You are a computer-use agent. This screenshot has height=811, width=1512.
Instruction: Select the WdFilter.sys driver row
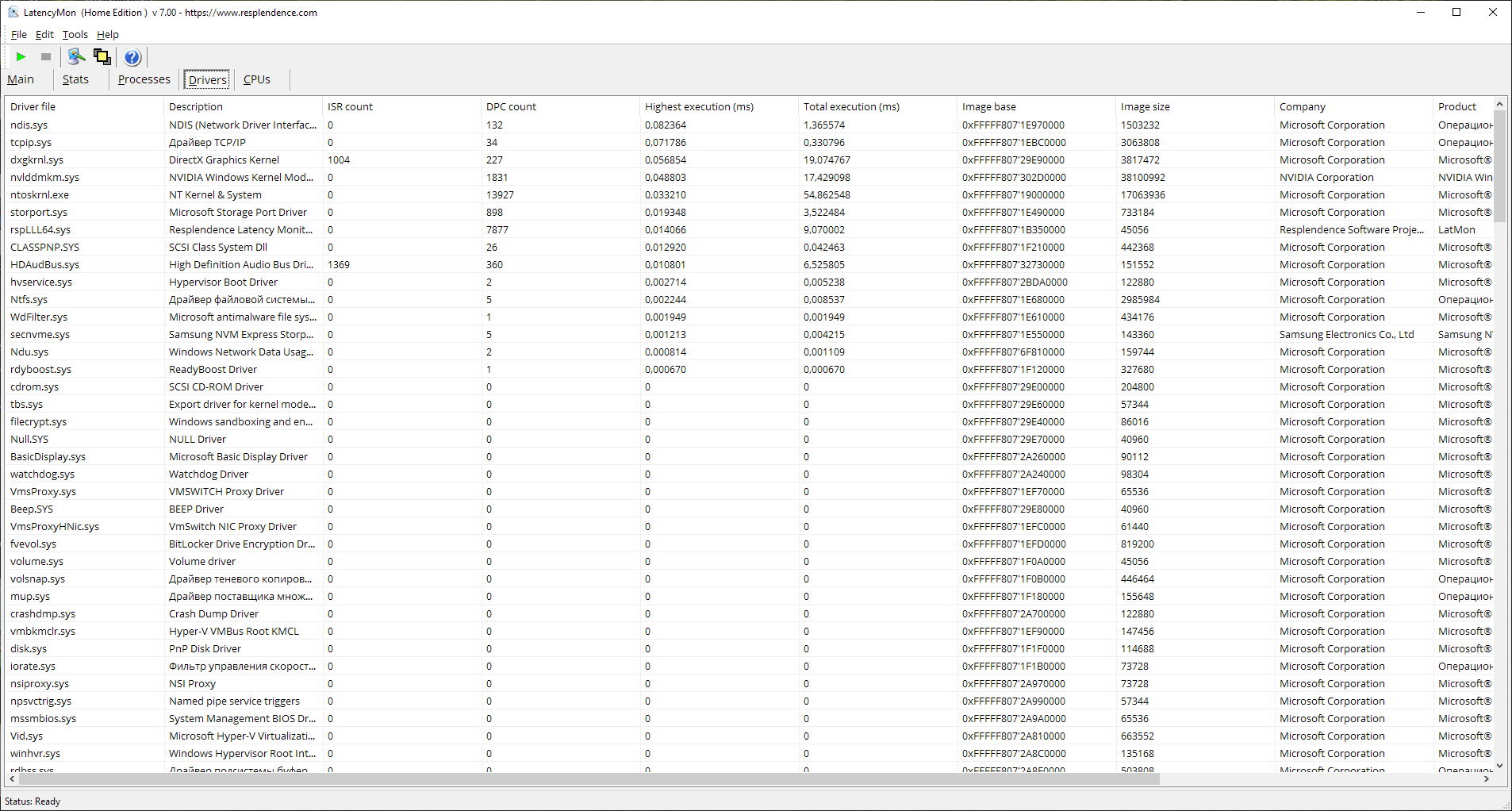[x=749, y=317]
